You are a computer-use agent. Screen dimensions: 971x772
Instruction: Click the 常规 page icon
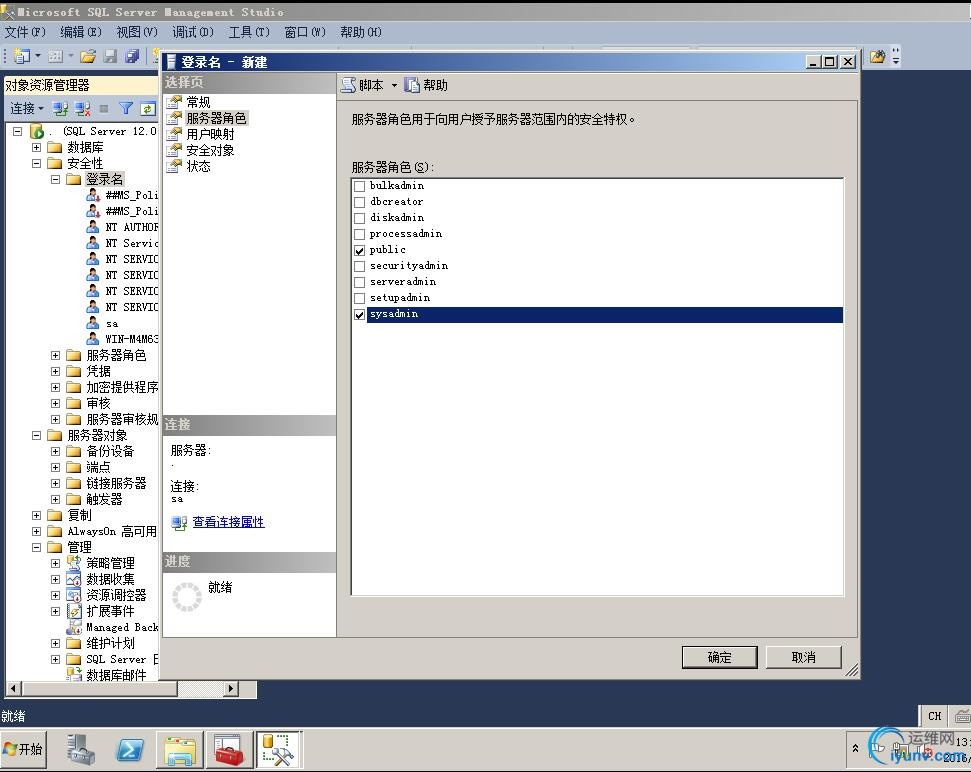174,102
